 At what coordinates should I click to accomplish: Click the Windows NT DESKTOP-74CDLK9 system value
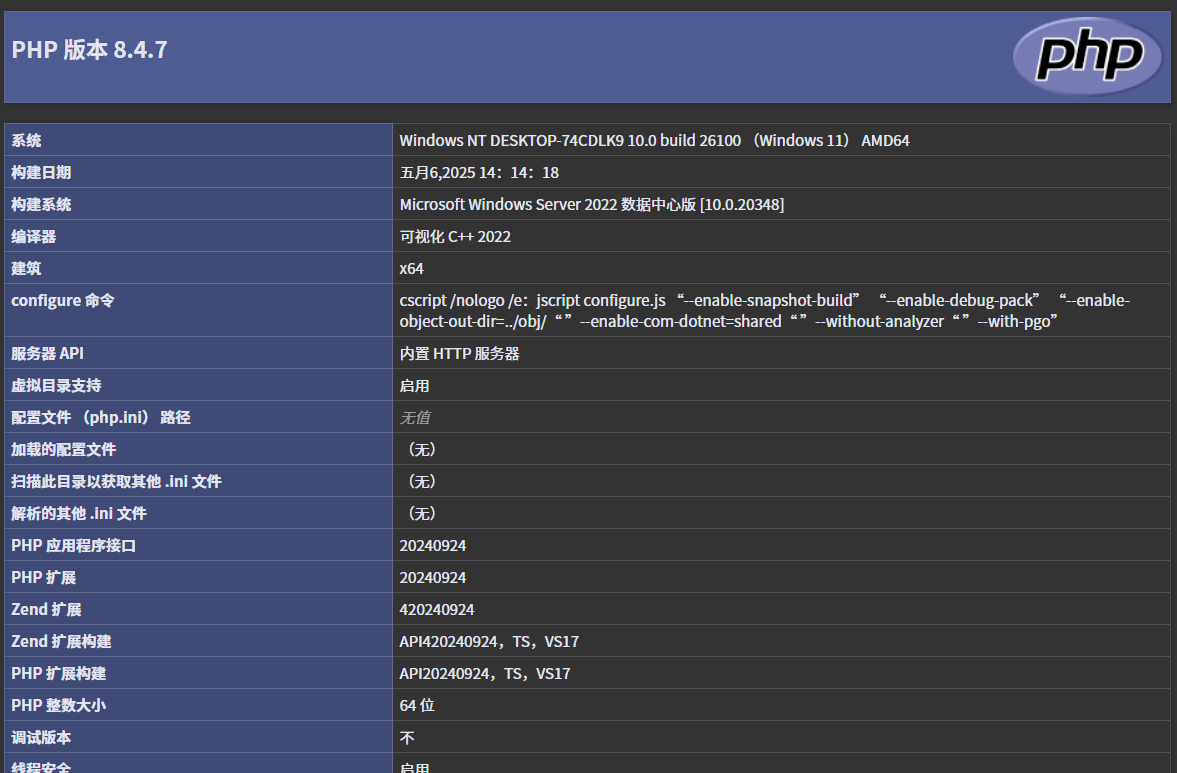click(654, 140)
